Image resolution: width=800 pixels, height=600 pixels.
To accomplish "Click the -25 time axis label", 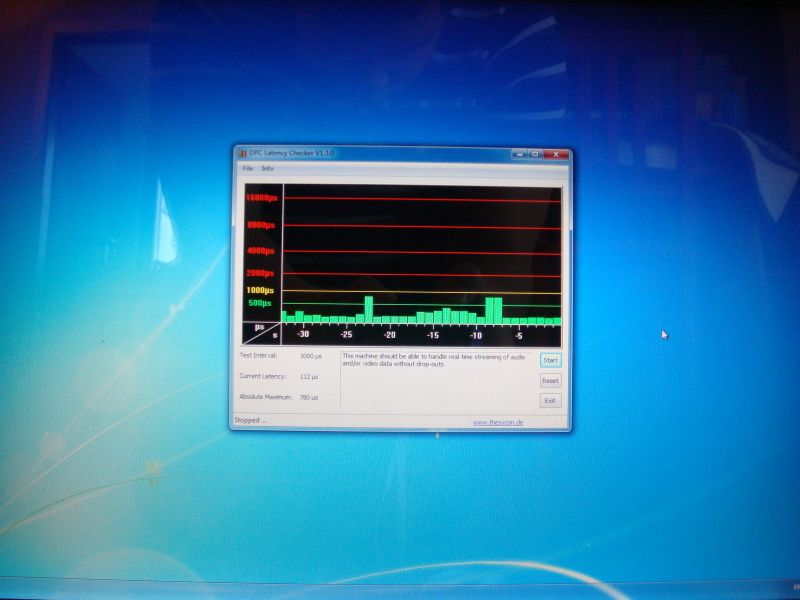I will point(346,334).
